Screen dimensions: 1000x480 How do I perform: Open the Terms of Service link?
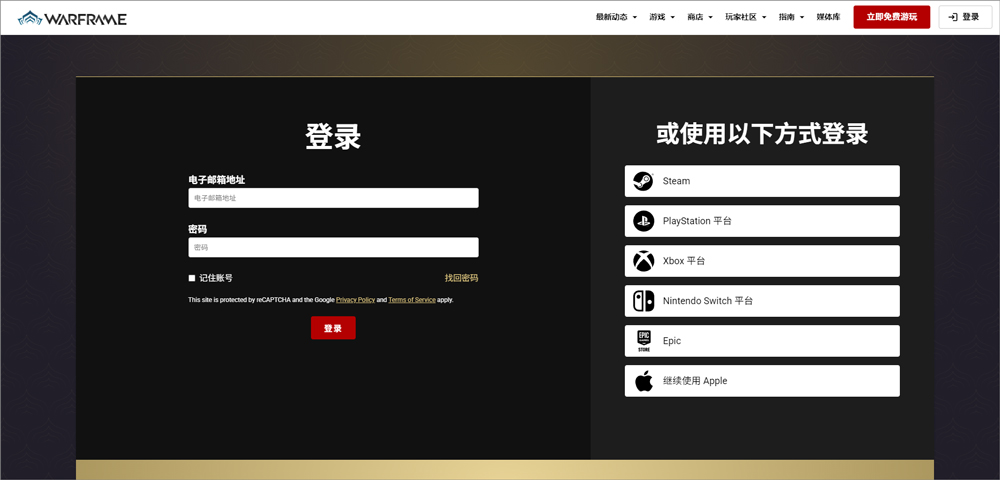pos(412,300)
